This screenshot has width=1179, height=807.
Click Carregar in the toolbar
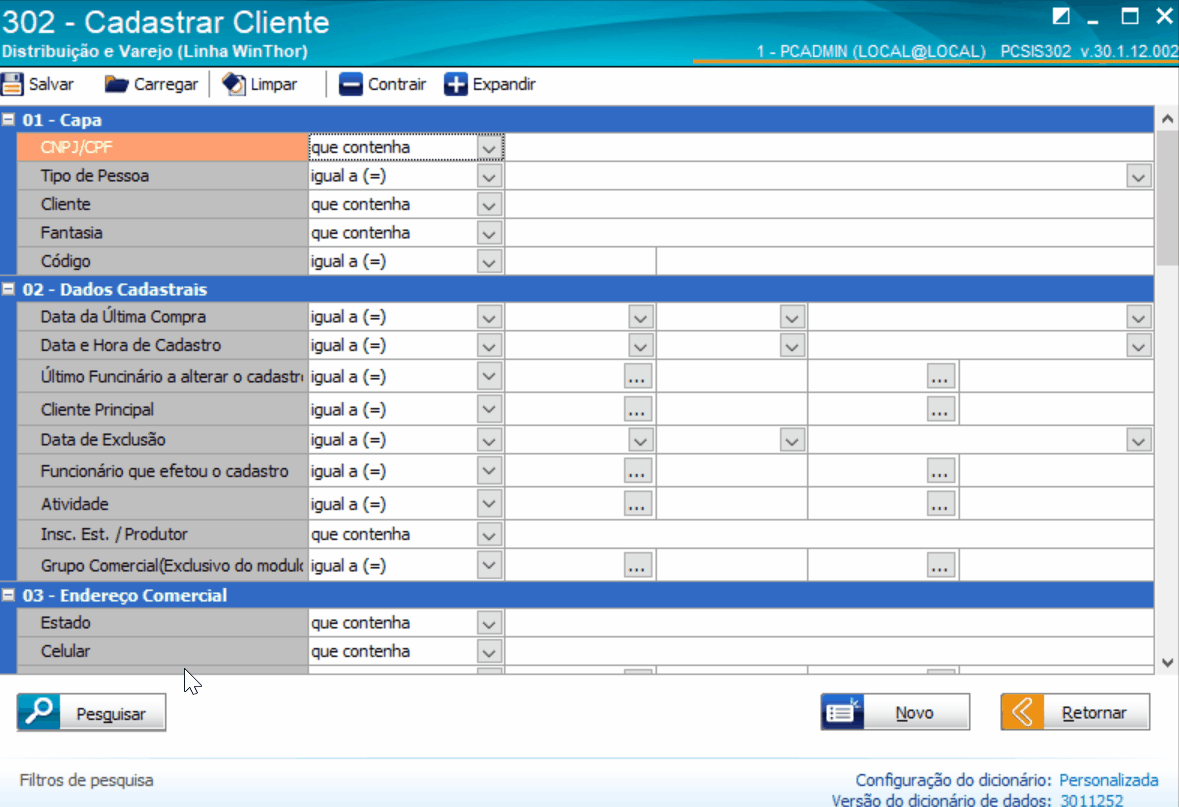tap(151, 84)
